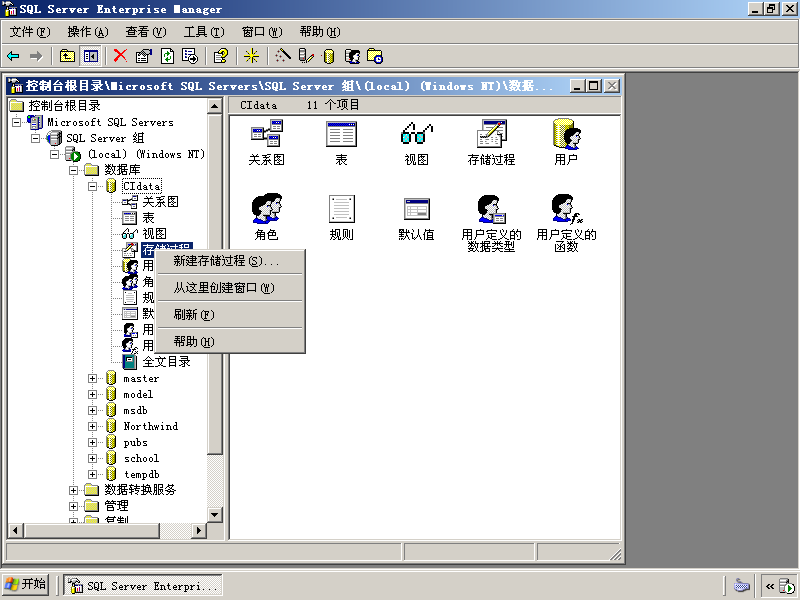Open 用户定义的数据类型 icon in right pane
The height and width of the screenshot is (600, 800).
pyautogui.click(x=491, y=223)
